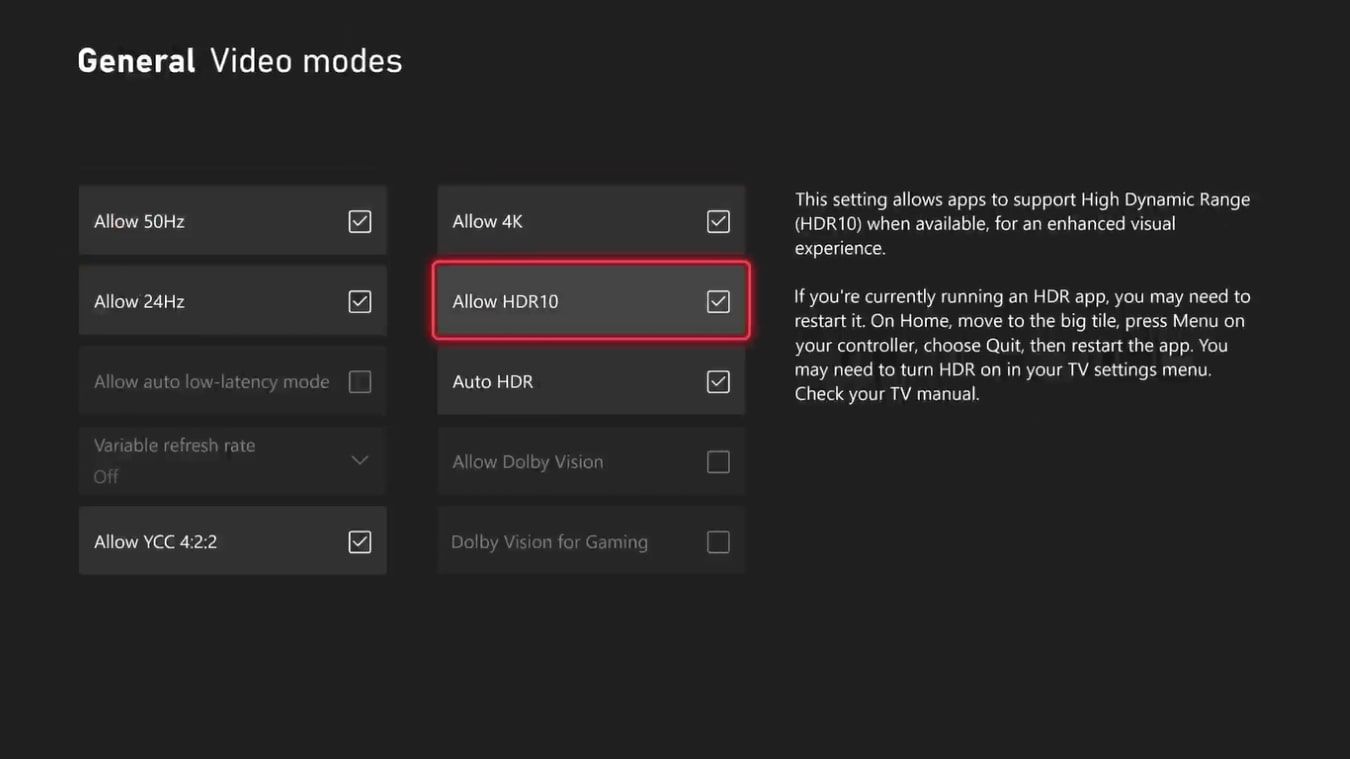The image size is (1350, 759).
Task: Disable the Allow 4K checkbox
Action: tap(718, 221)
